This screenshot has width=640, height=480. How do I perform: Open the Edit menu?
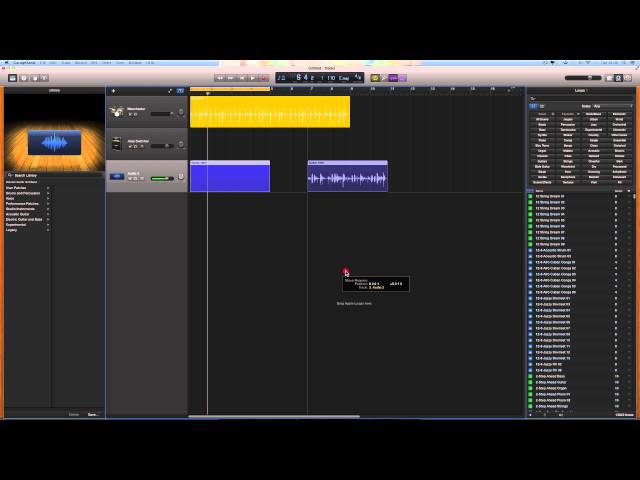pyautogui.click(x=53, y=63)
